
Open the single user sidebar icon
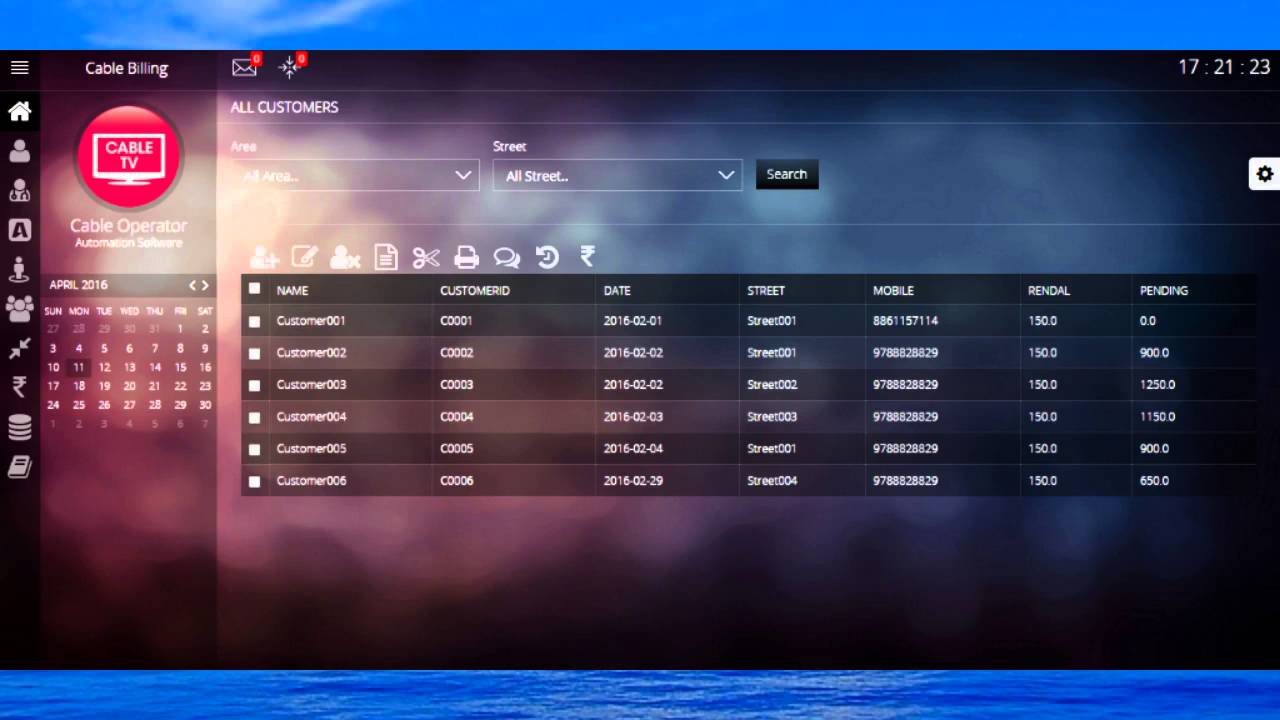coord(19,151)
